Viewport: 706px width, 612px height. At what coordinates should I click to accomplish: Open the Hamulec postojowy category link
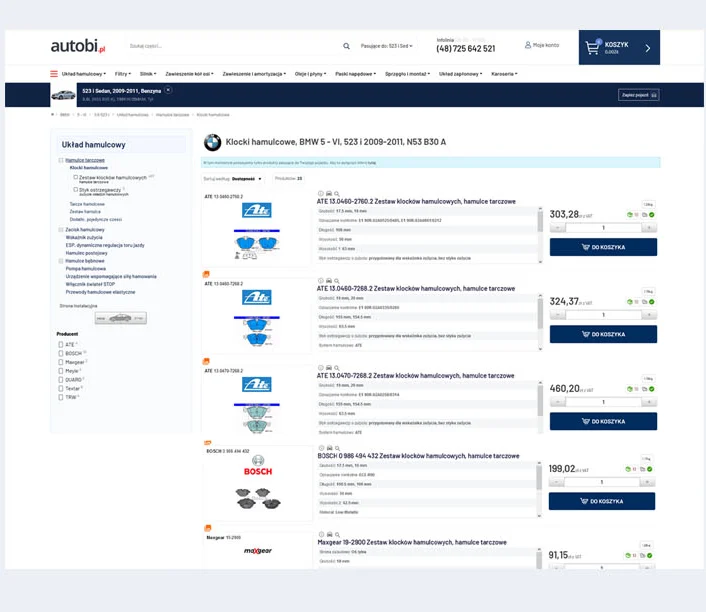[x=86, y=253]
